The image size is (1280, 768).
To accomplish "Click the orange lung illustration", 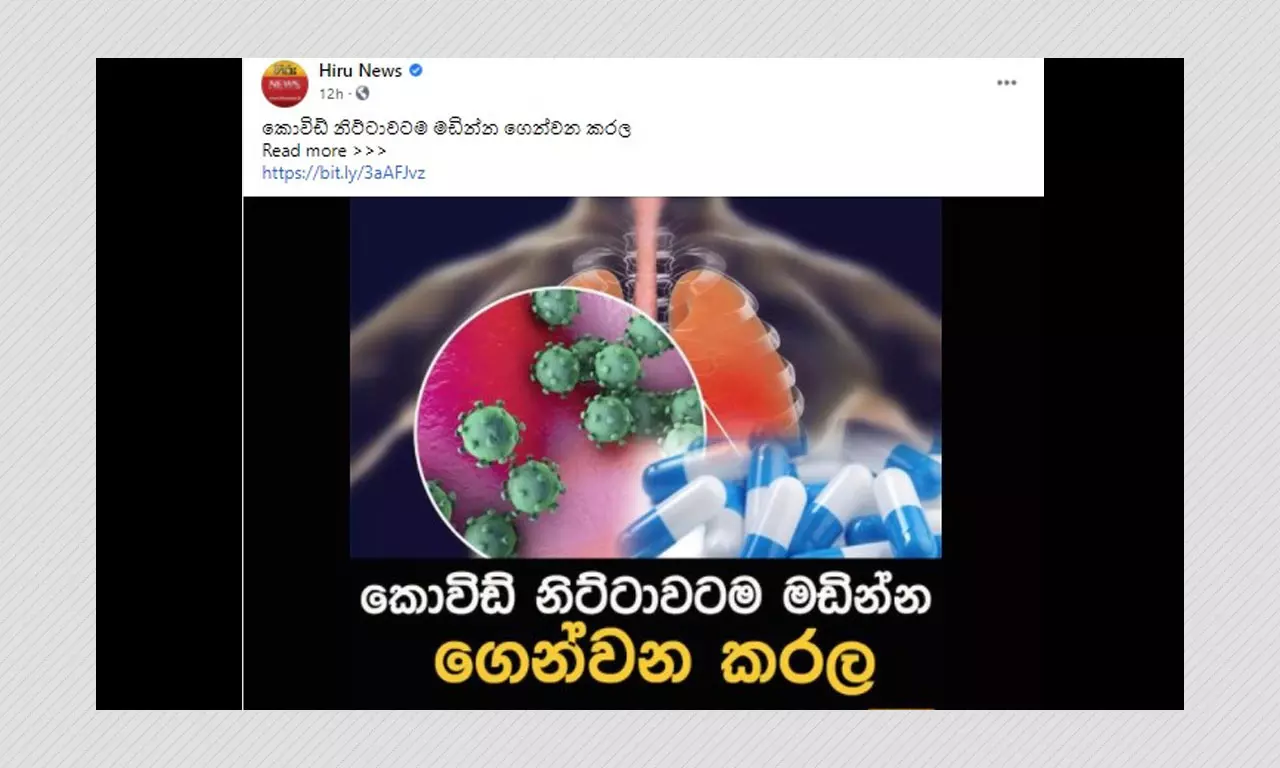I will pyautogui.click(x=735, y=345).
